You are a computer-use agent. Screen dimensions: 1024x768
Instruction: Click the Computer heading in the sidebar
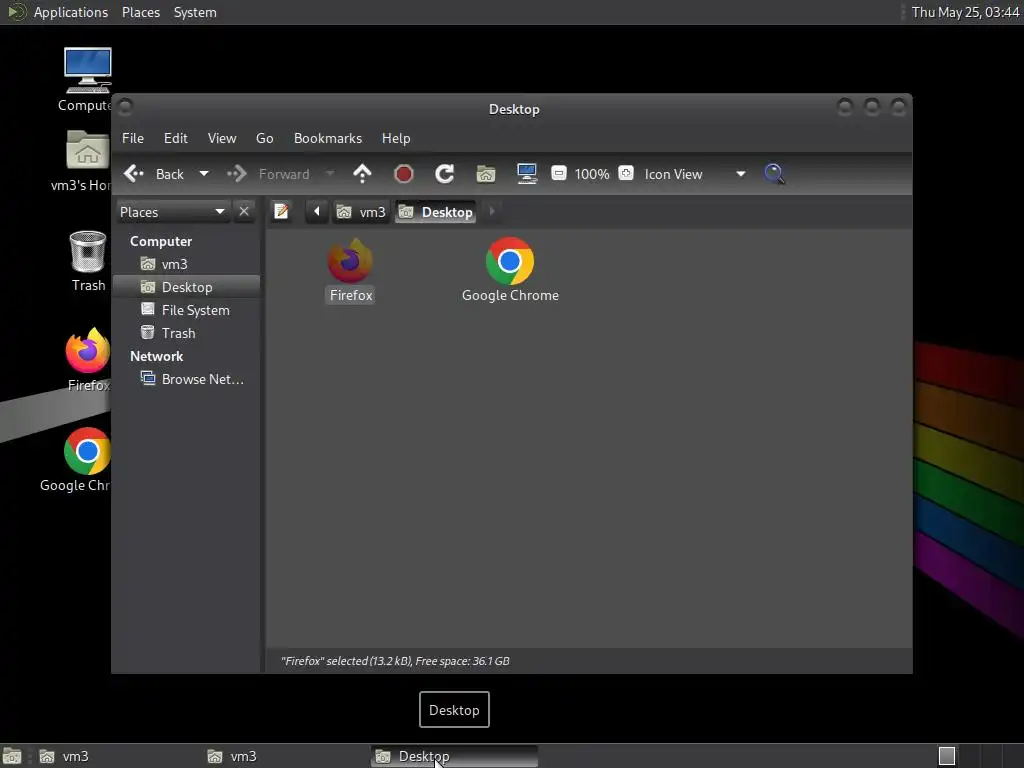(161, 242)
